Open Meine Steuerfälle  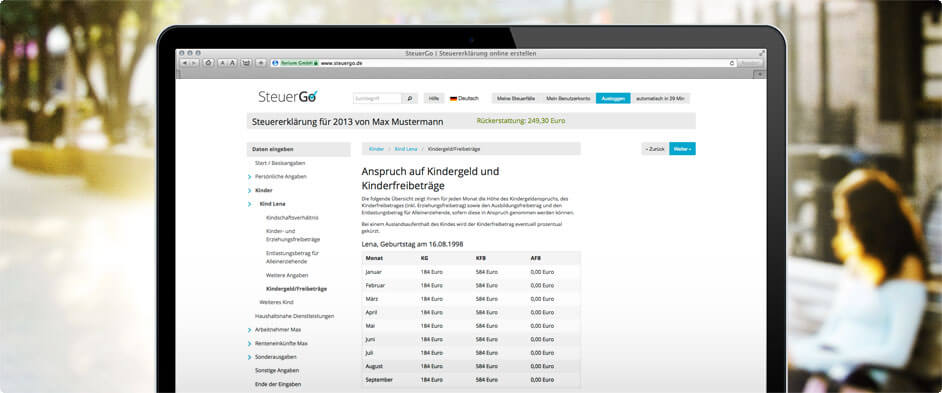(515, 98)
